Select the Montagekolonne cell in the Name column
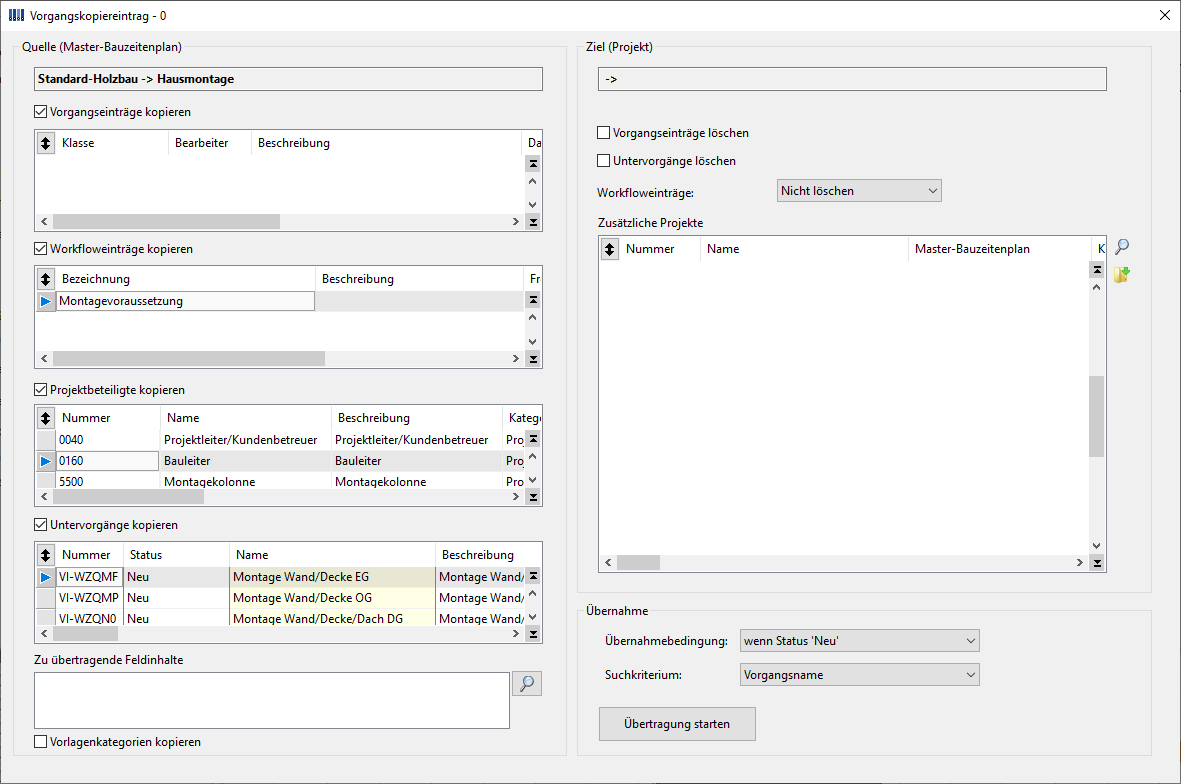 tap(246, 481)
